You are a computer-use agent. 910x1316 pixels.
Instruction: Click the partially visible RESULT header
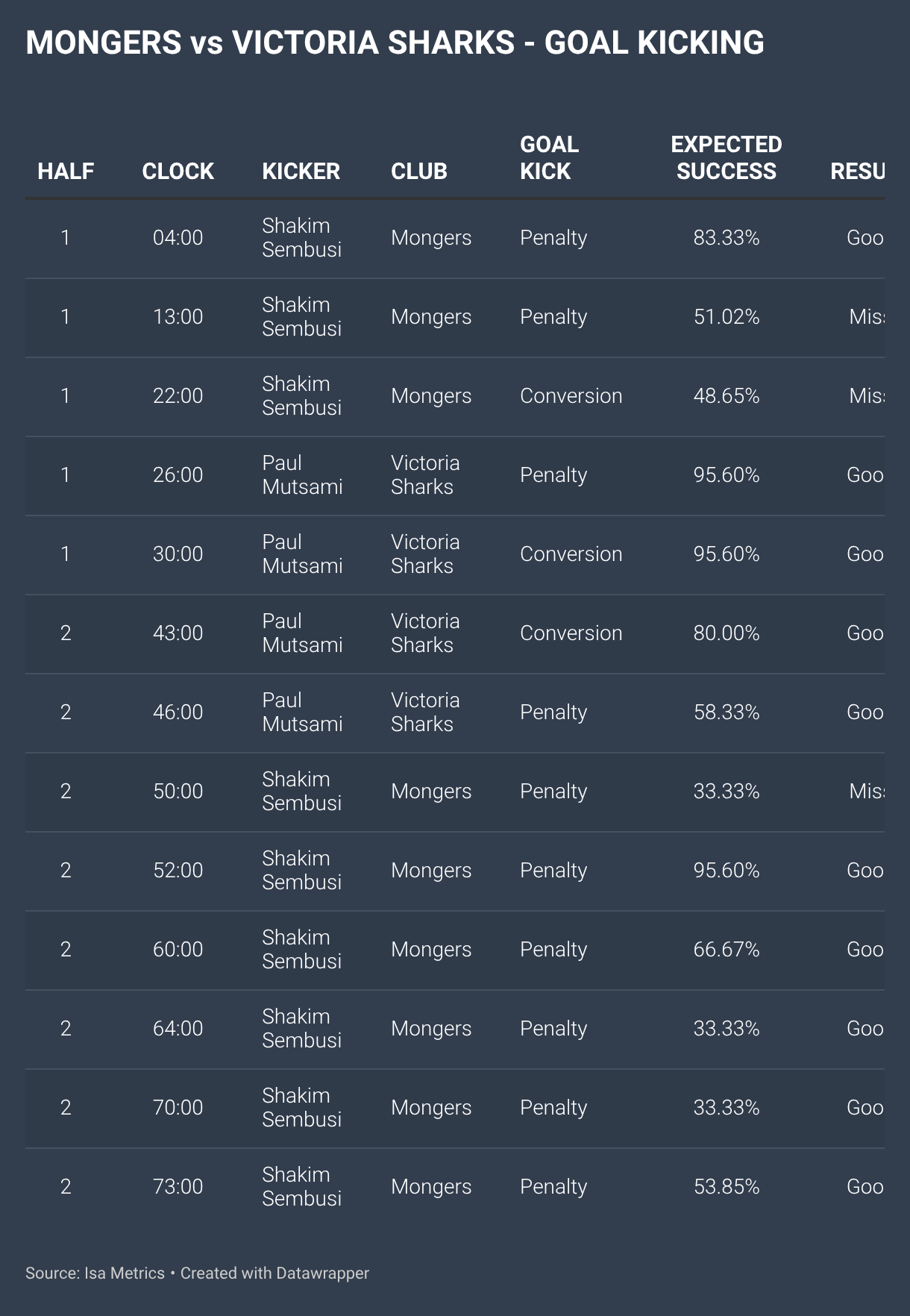858,172
